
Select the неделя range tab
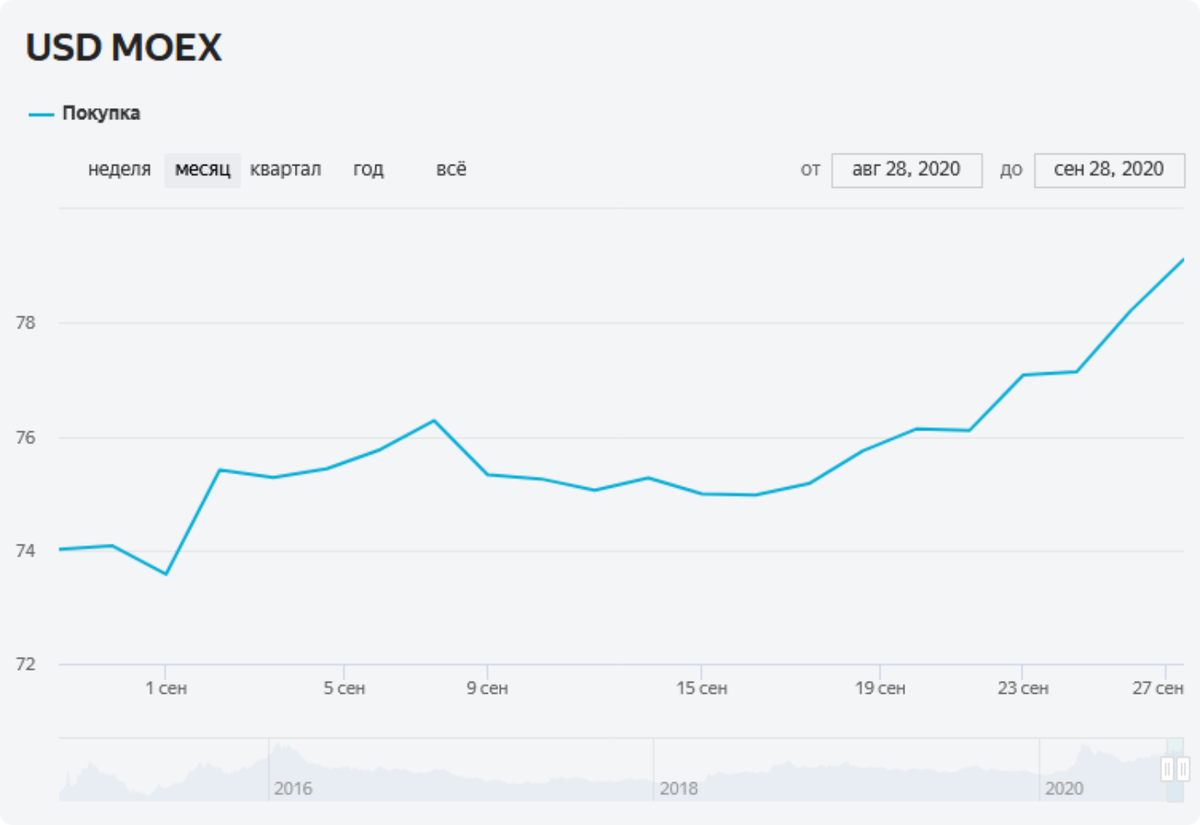(120, 169)
